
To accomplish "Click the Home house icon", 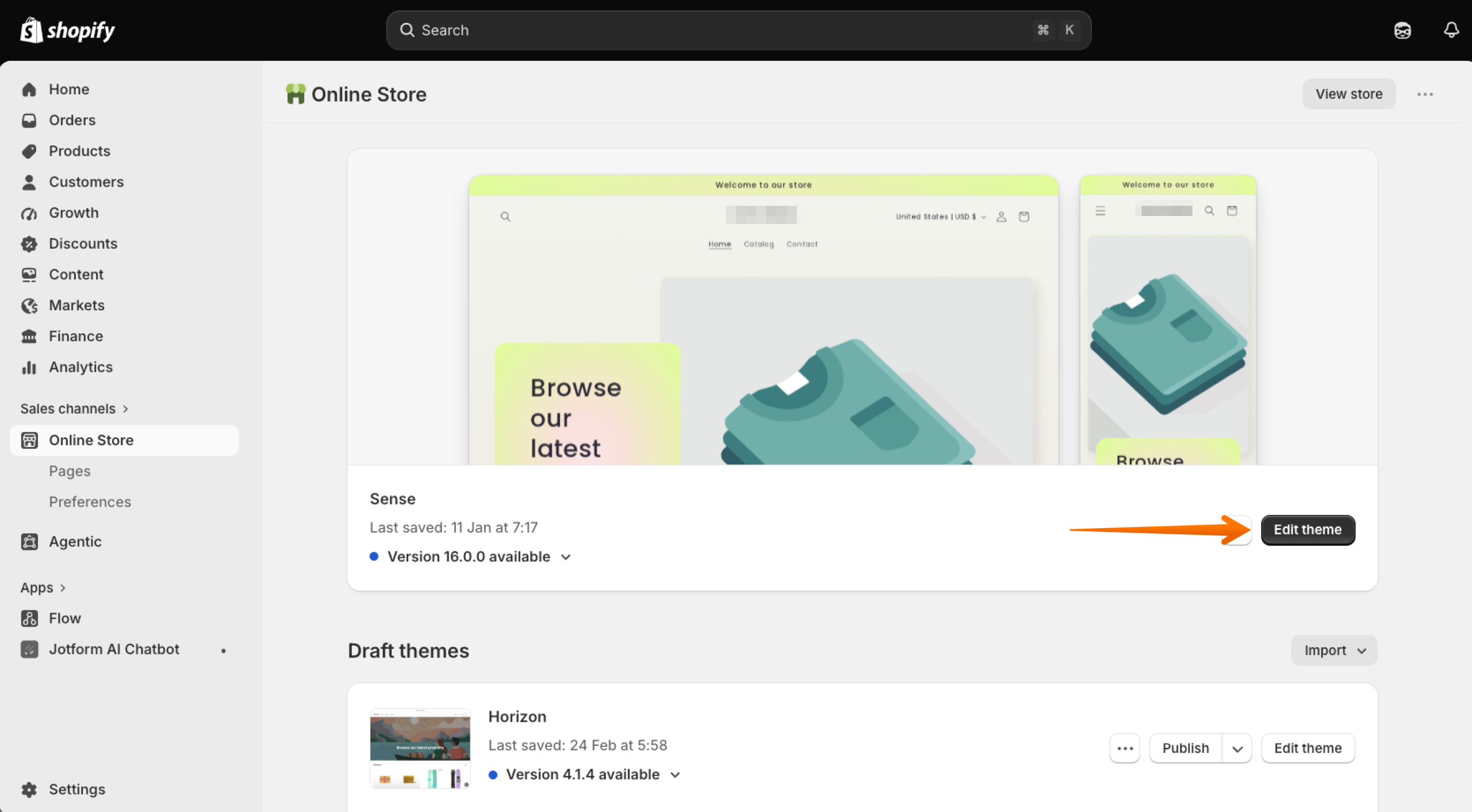I will (29, 90).
